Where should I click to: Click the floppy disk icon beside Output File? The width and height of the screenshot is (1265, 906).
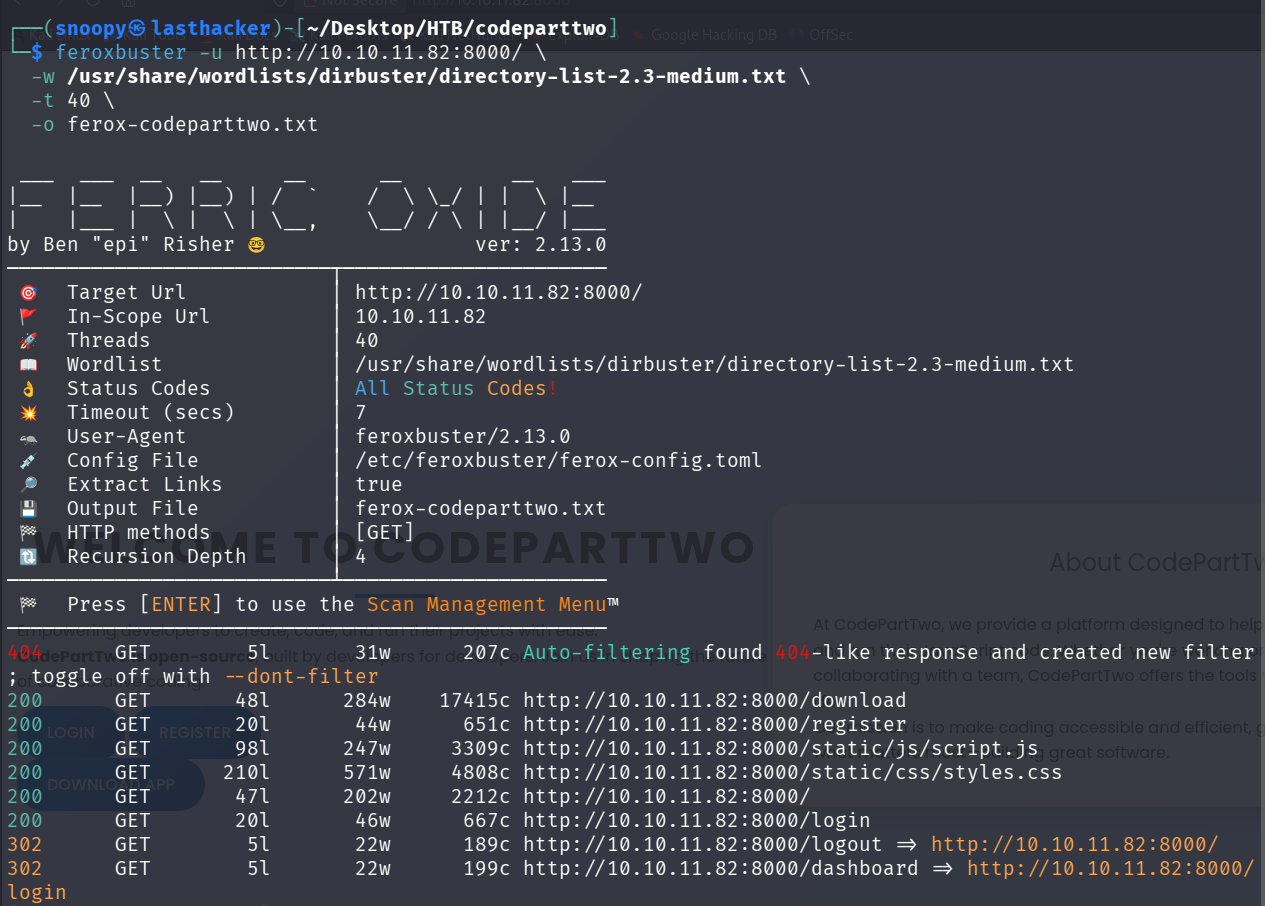pyautogui.click(x=28, y=509)
